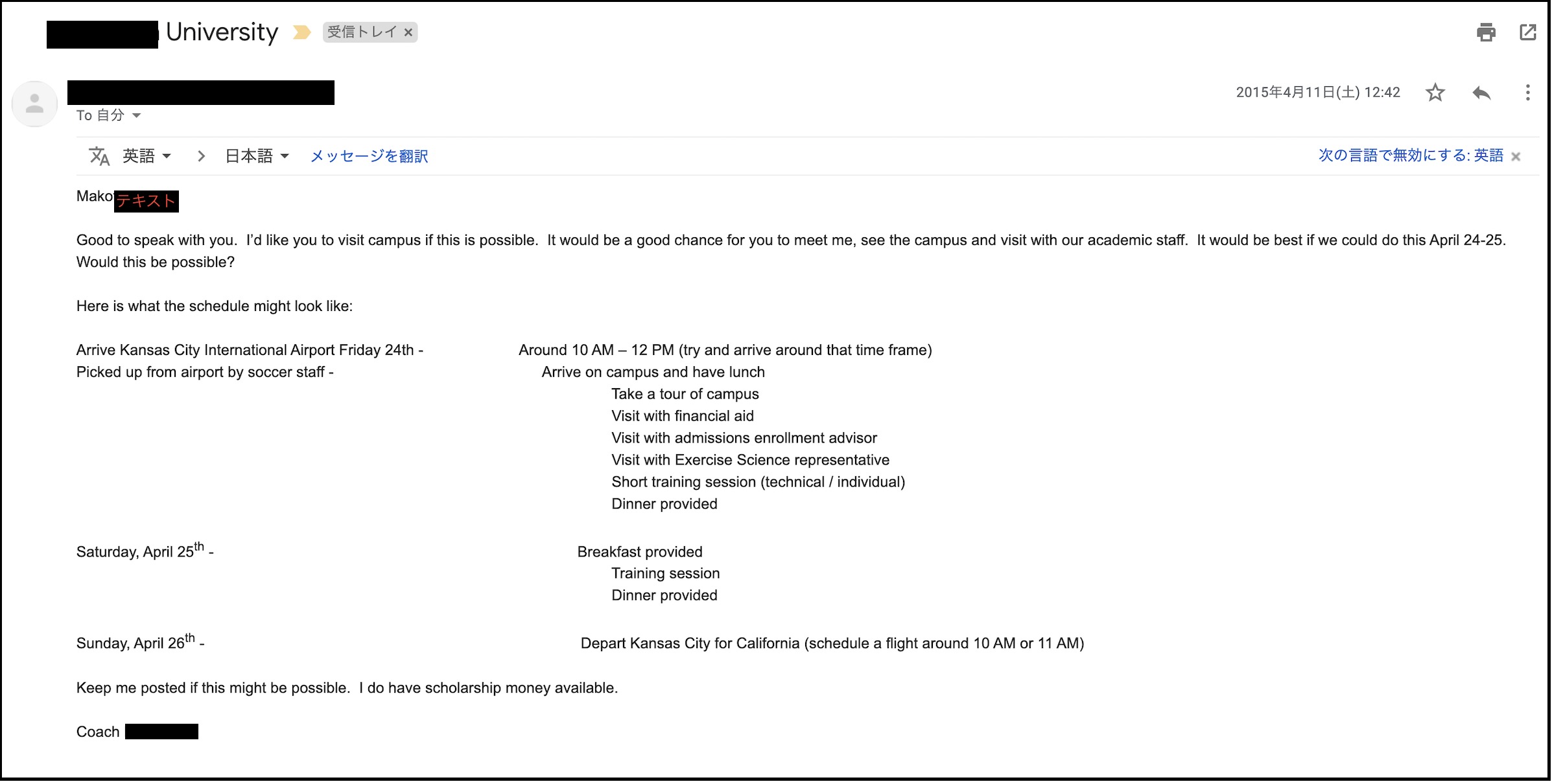Screen dimensions: 1552x784
Task: Dismiss the translation bar with x
Action: (1516, 157)
